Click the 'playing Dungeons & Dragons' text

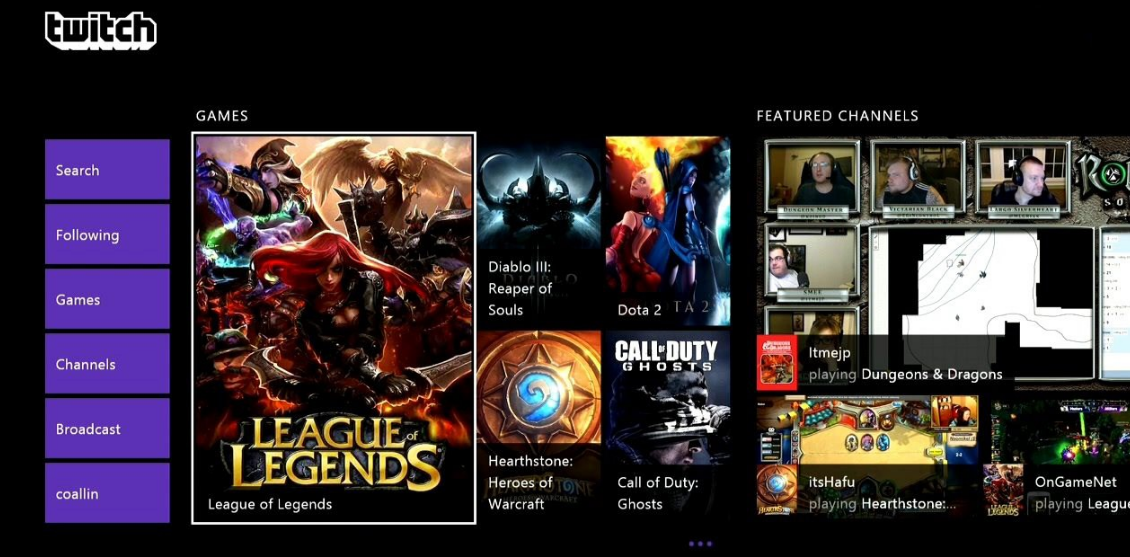coord(905,375)
